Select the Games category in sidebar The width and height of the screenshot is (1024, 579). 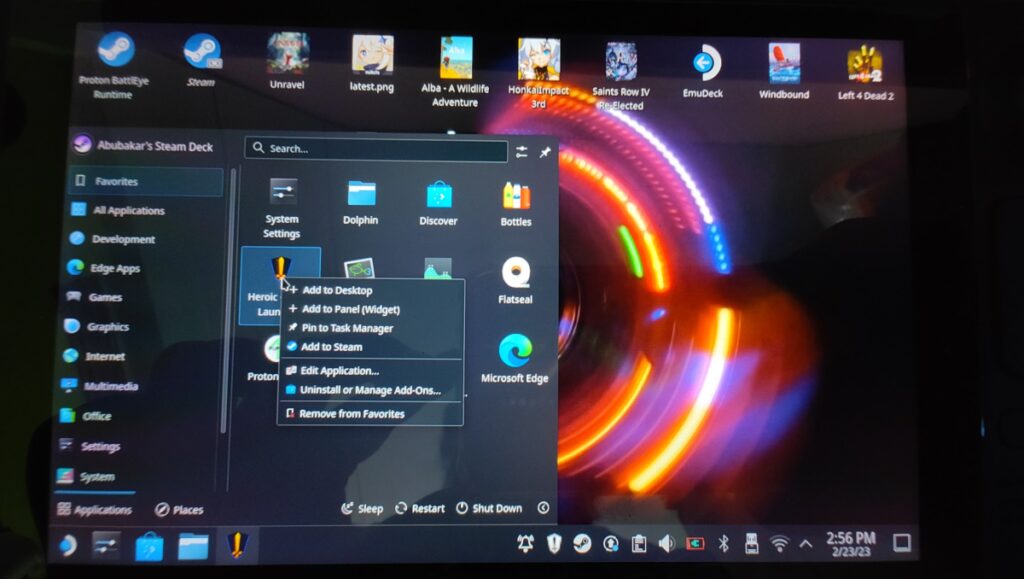(x=105, y=297)
